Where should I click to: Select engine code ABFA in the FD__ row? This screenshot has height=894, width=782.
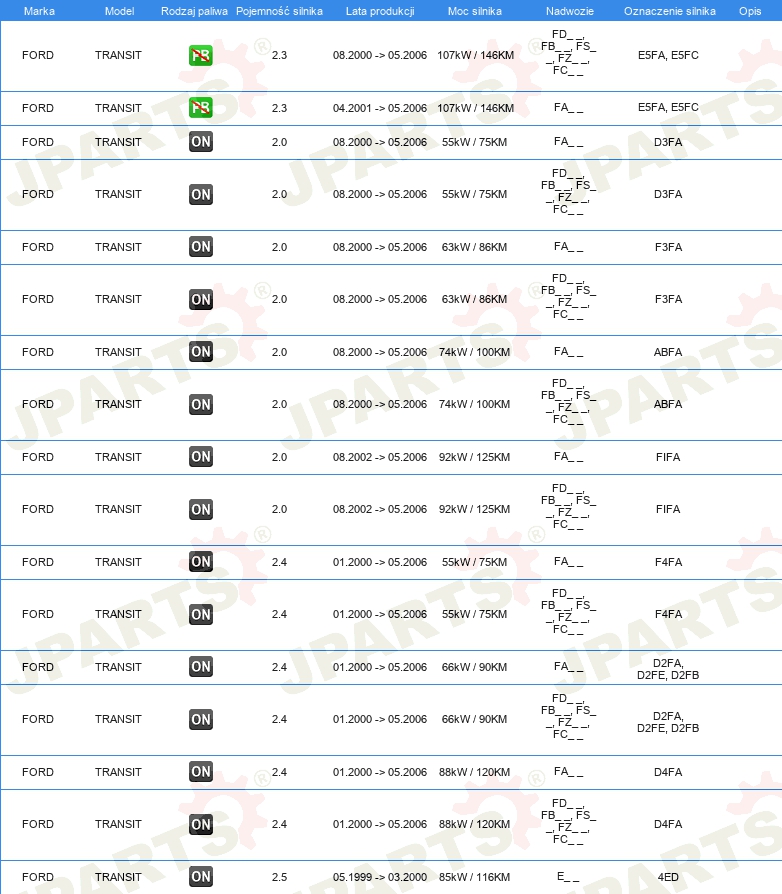click(x=668, y=404)
